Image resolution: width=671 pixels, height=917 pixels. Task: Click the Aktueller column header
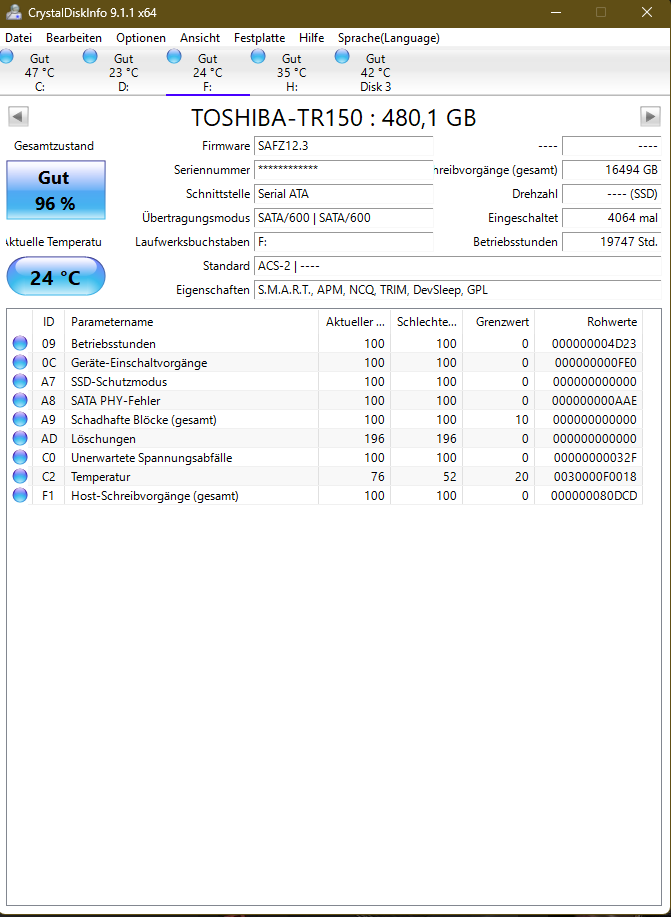355,322
